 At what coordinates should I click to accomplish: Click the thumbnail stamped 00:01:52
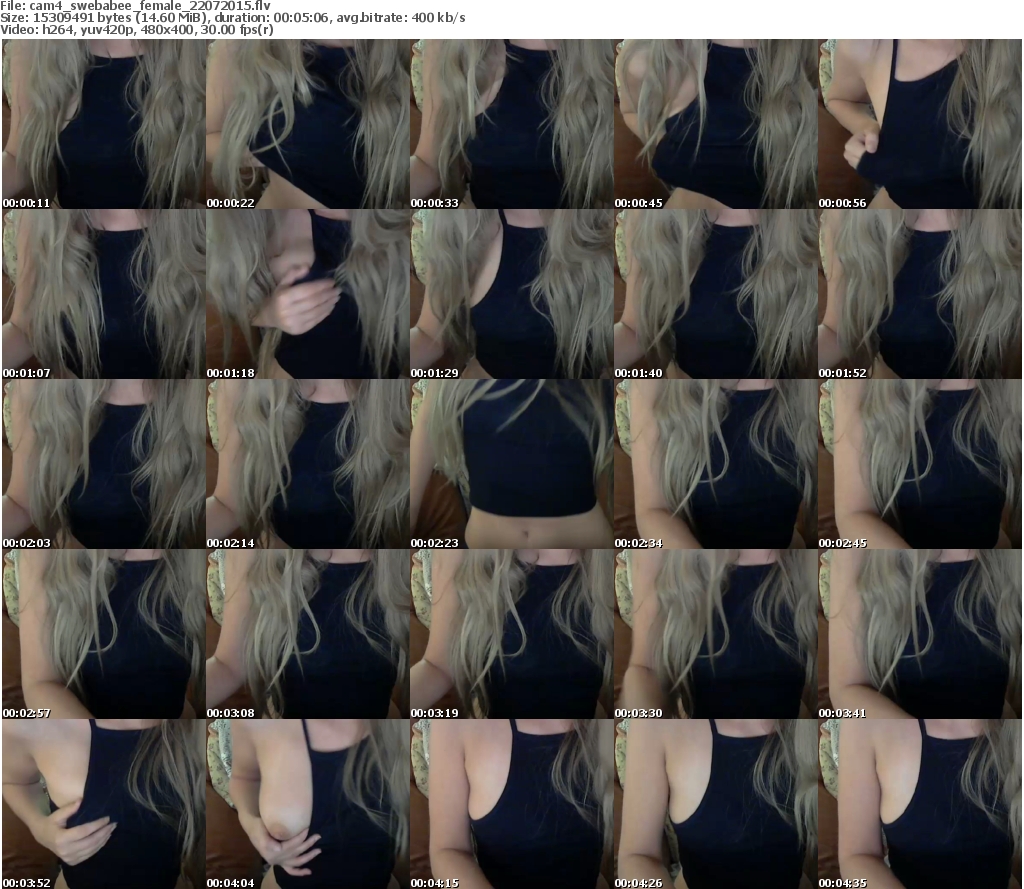[920, 294]
